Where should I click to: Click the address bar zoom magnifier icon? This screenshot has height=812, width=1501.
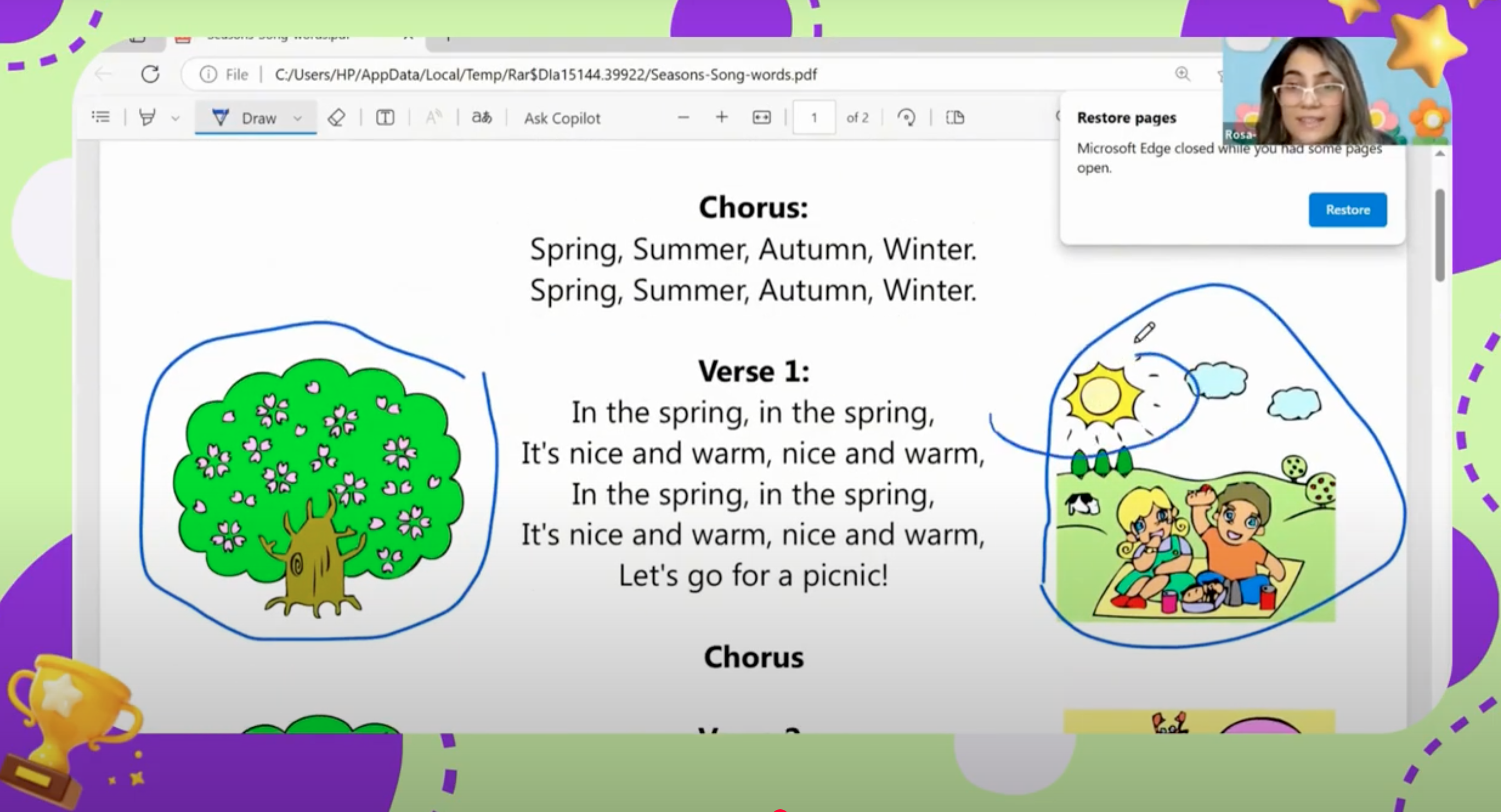click(1182, 74)
